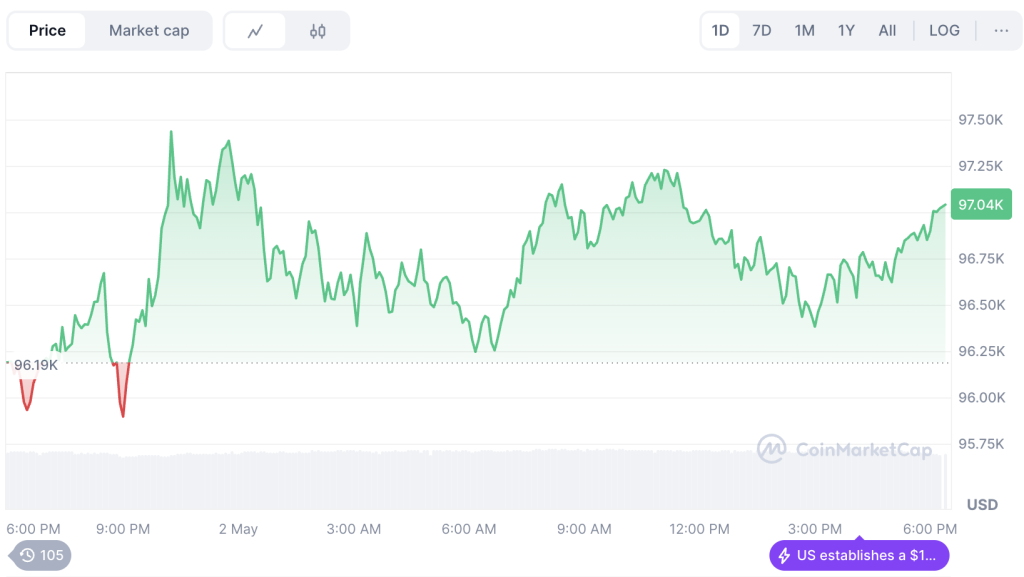Click the 97.04K current price label
1024x577 pixels.
coord(981,204)
